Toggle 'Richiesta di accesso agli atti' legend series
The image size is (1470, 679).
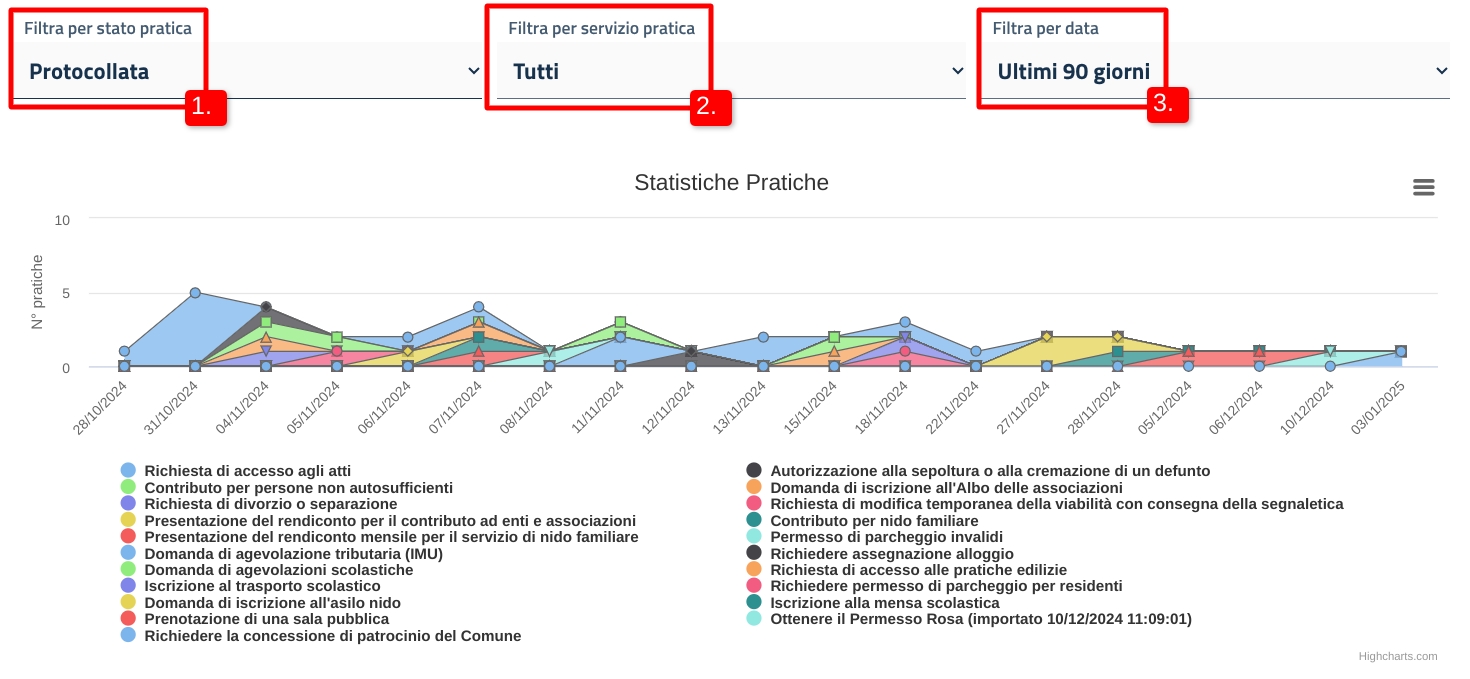tap(247, 470)
